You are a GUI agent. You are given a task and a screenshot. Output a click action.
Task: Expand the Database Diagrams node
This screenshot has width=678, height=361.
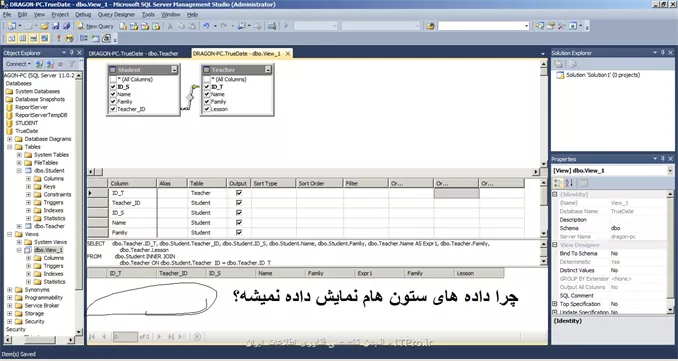(x=10, y=139)
